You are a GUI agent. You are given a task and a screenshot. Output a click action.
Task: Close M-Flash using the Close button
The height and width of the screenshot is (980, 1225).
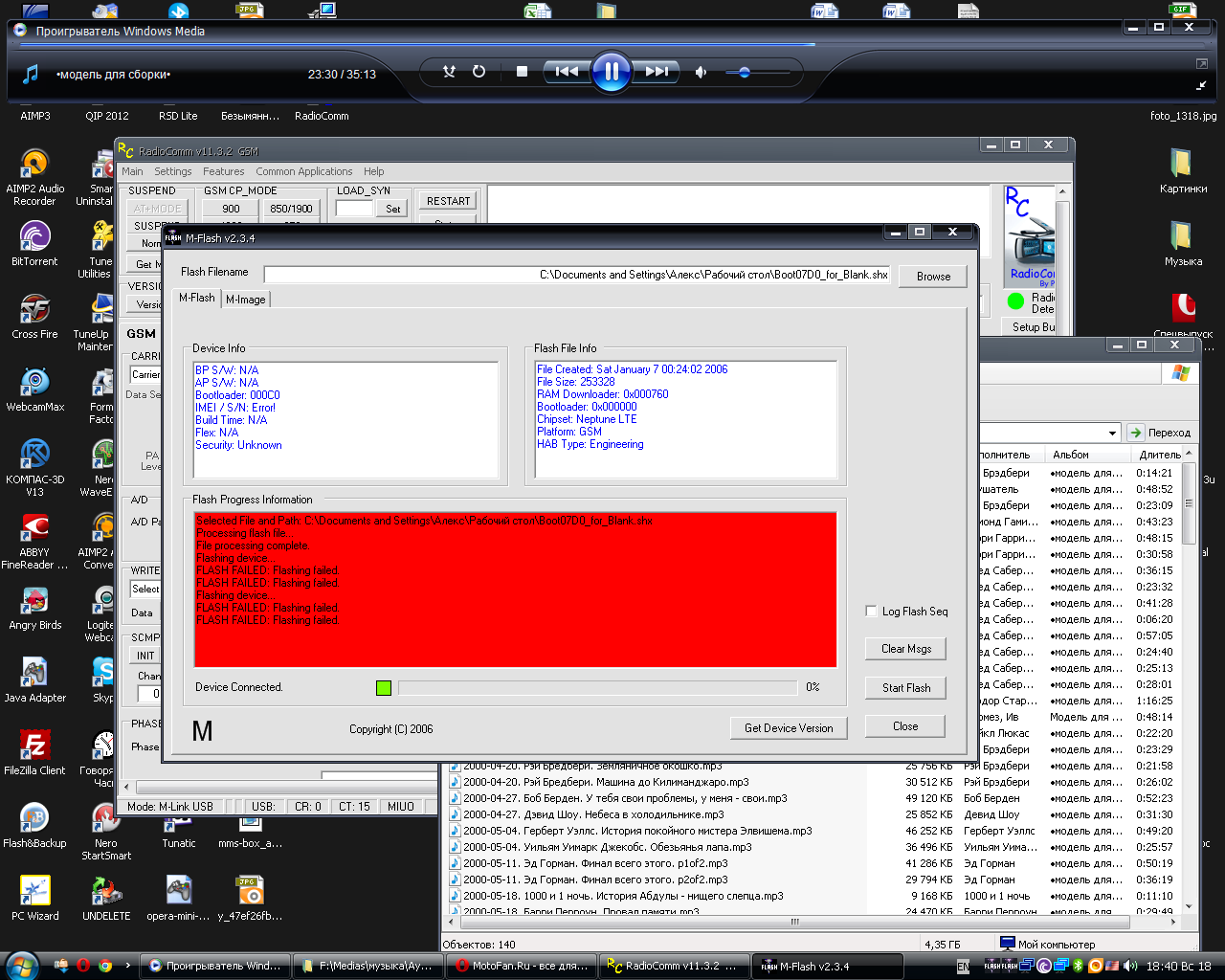[x=905, y=726]
